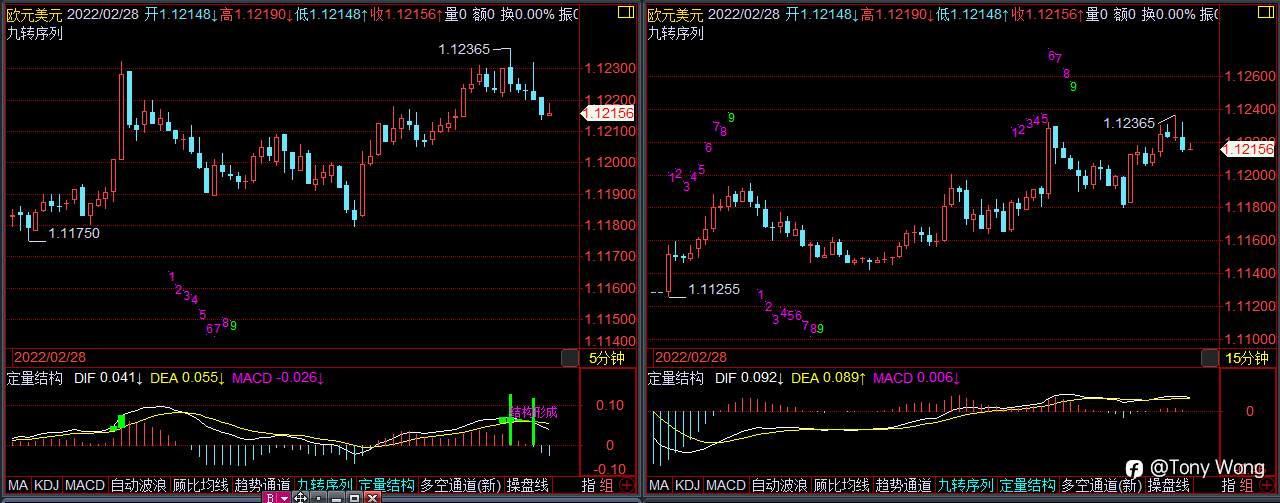Click the small dot icon on floating toolbar
1280x503 pixels.
[x=317, y=497]
